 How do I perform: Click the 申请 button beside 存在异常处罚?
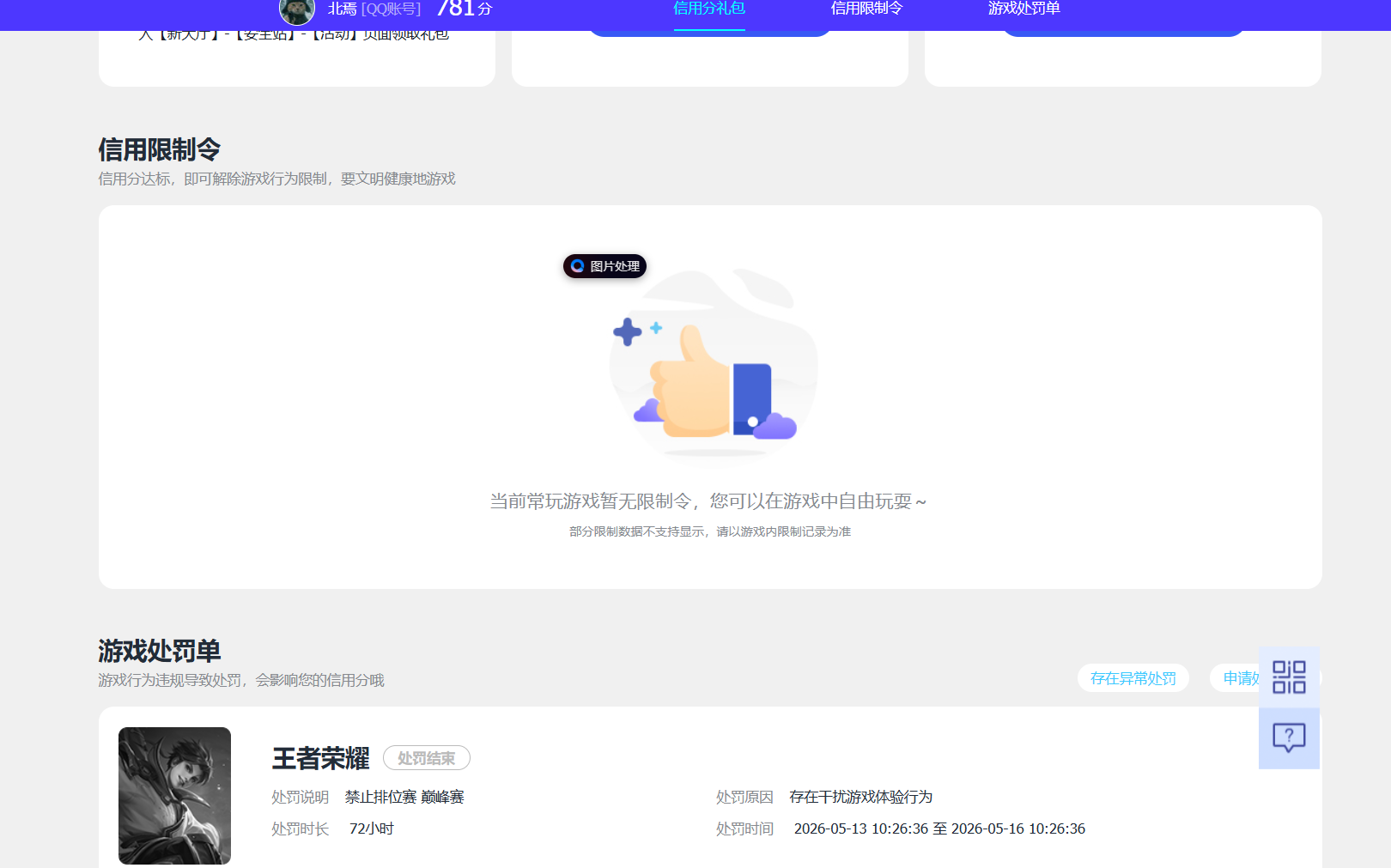click(1235, 678)
